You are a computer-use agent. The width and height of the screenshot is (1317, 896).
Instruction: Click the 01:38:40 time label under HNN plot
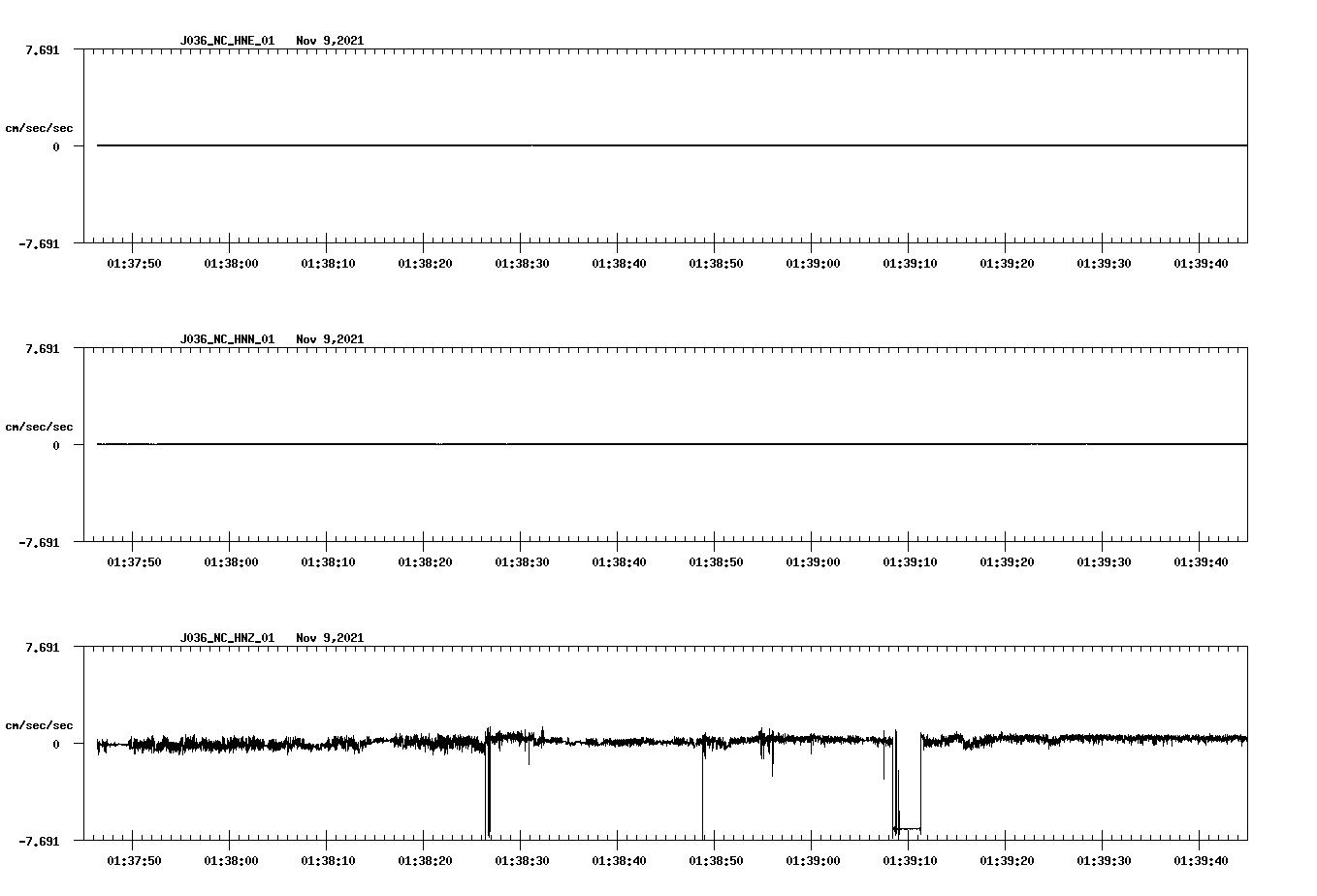[x=619, y=562]
